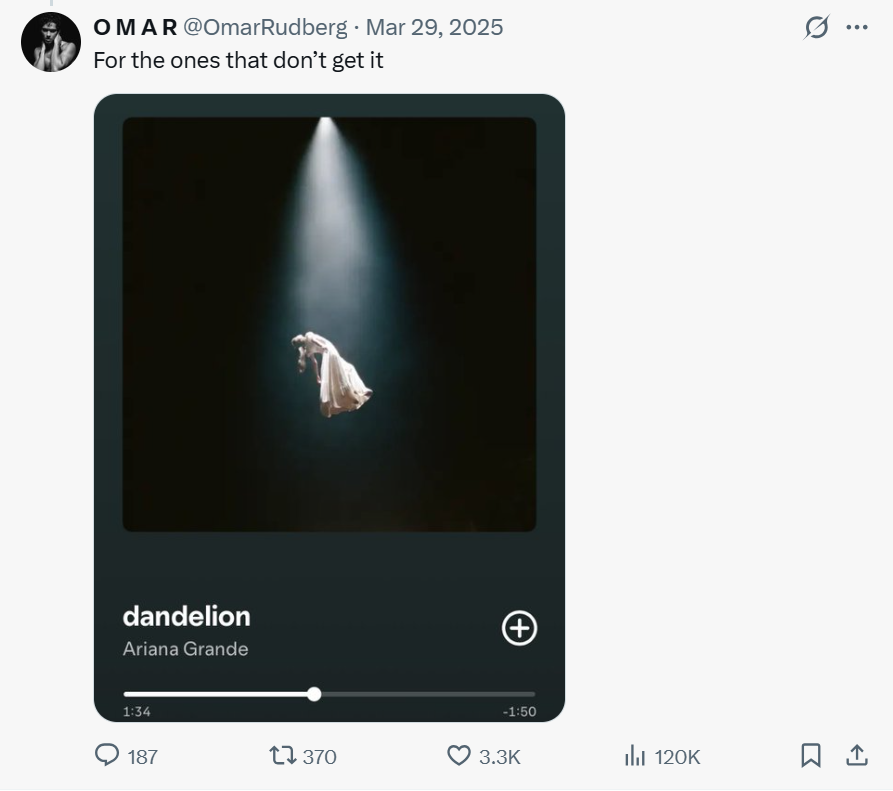
Task: Bookmark this tweet
Action: pos(811,755)
